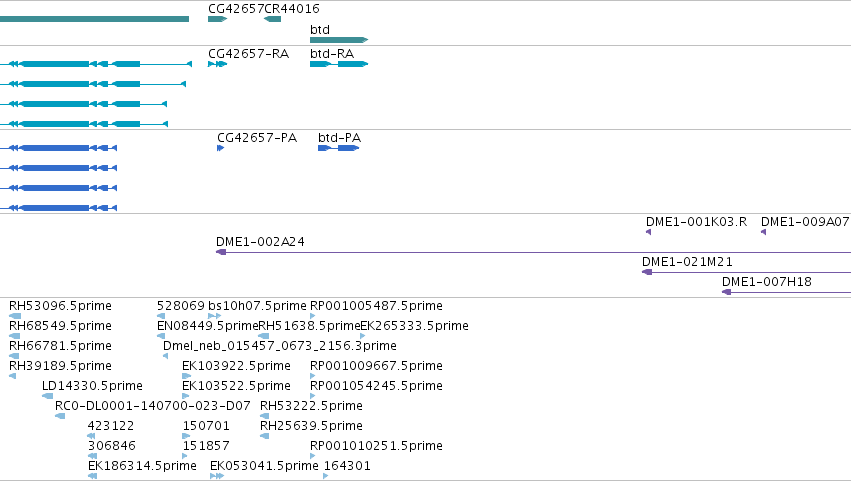The image size is (851, 481).
Task: Click the text label RH53096.5prime
Action: 60,306
